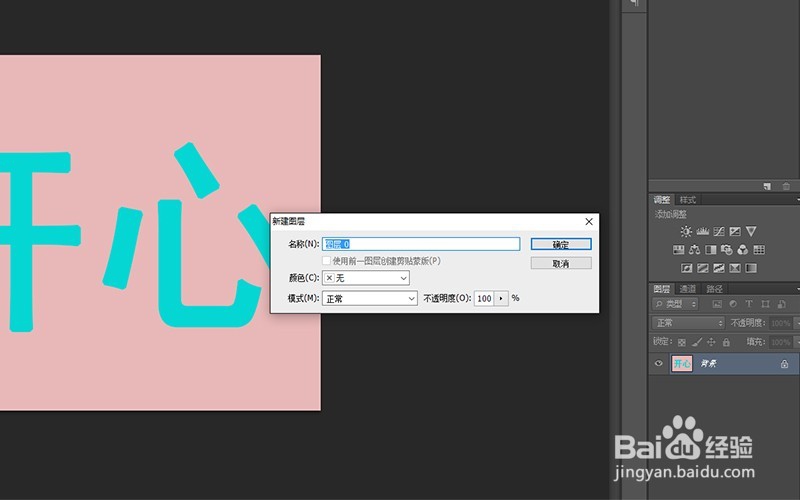Select the 背景 layer thumbnail
This screenshot has height=500, width=800.
point(682,364)
